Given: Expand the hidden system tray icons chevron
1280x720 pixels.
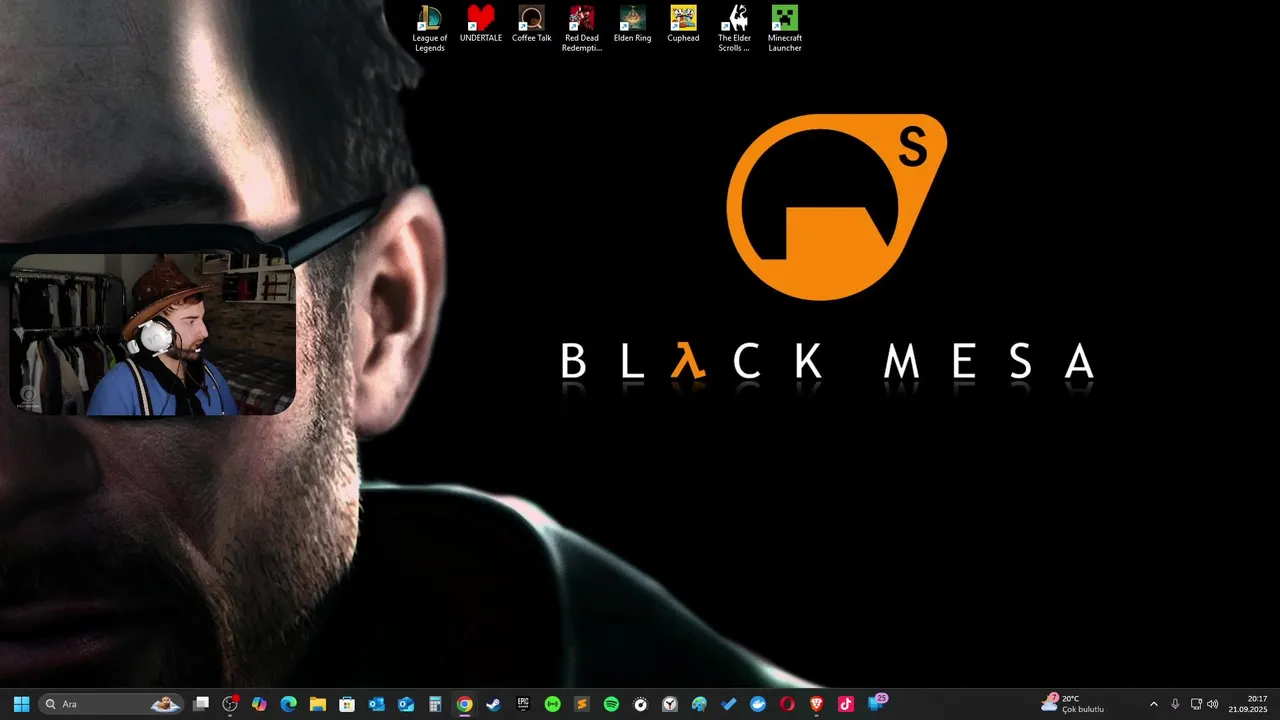Looking at the screenshot, I should [1153, 704].
